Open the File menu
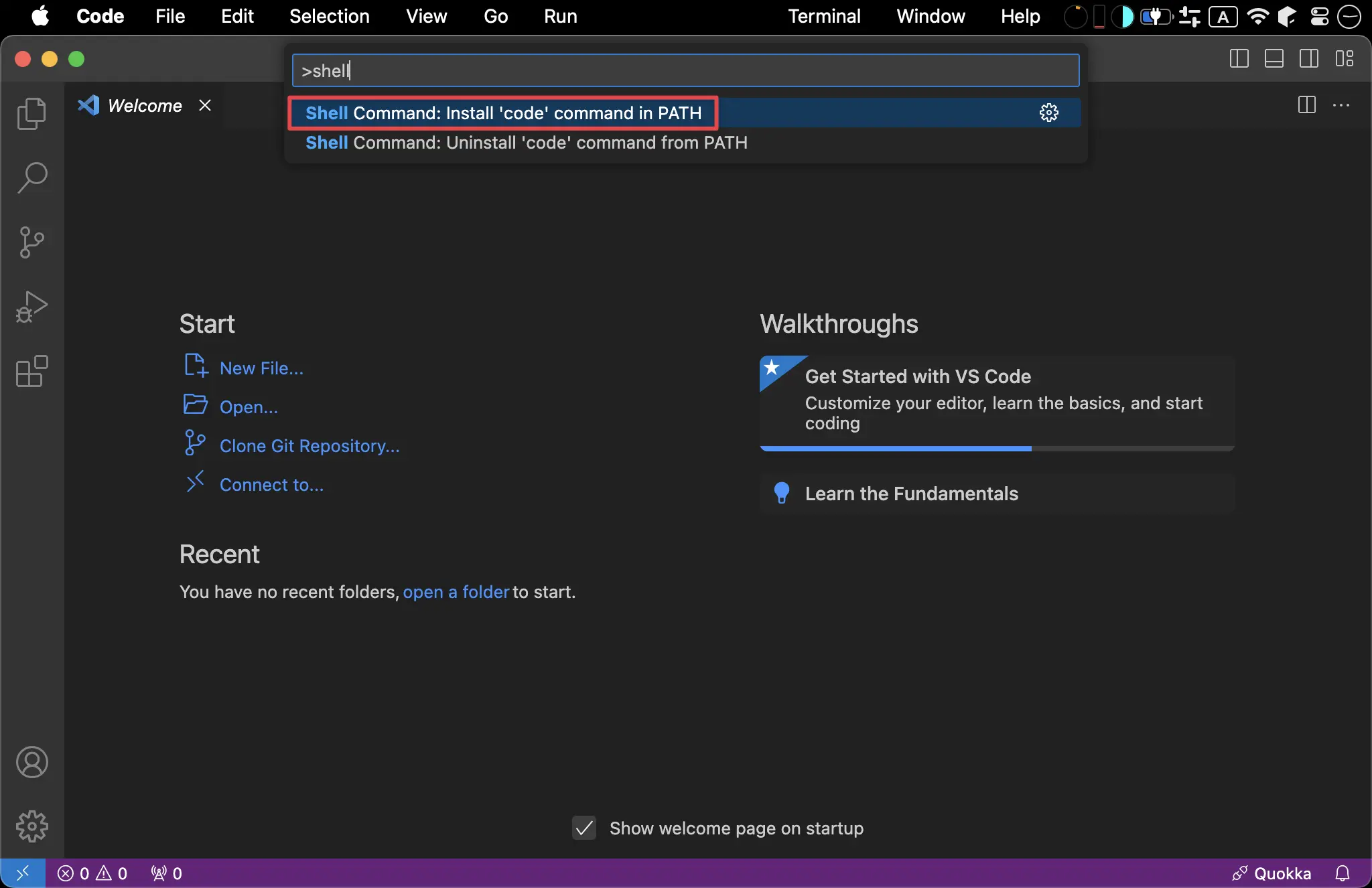This screenshot has width=1372, height=888. (170, 16)
